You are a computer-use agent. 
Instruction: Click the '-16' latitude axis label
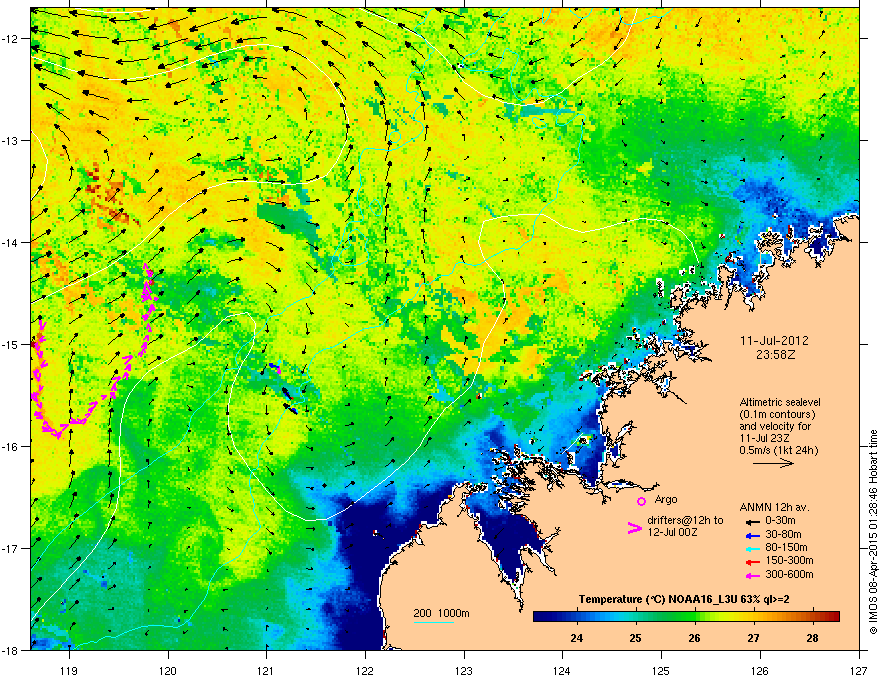tap(10, 447)
